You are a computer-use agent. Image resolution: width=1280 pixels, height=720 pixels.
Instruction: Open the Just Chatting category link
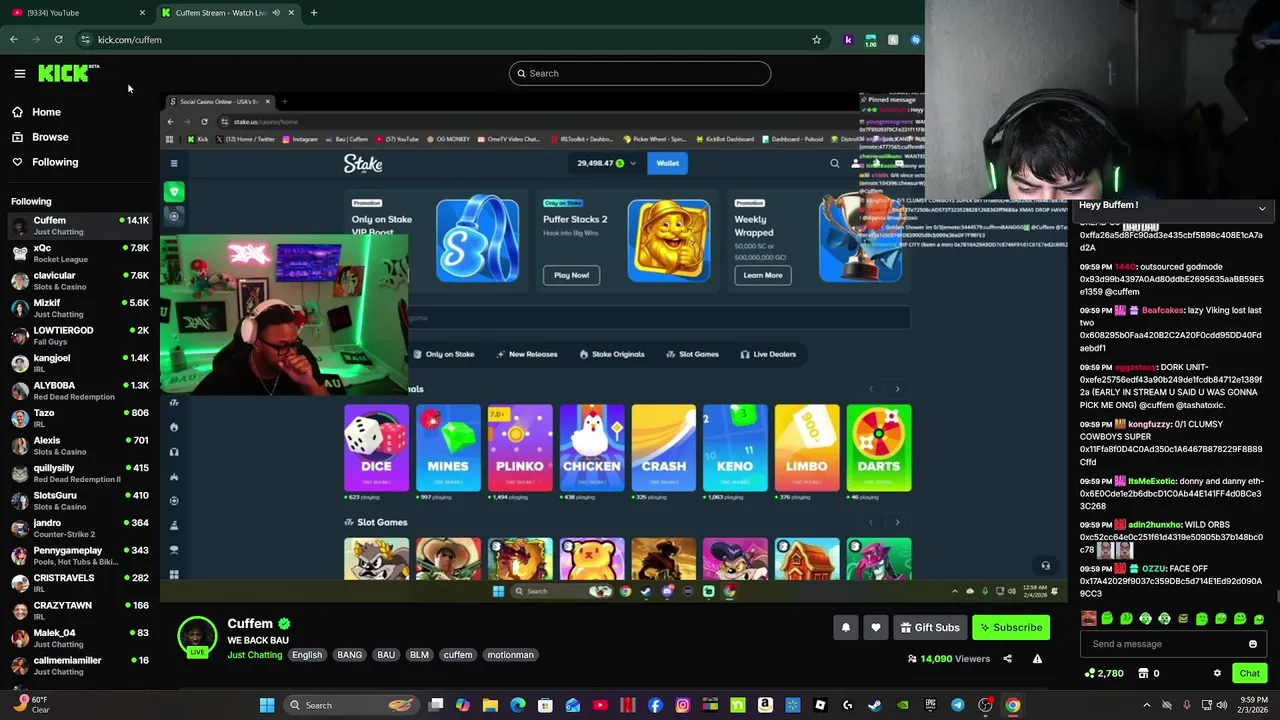pos(254,655)
